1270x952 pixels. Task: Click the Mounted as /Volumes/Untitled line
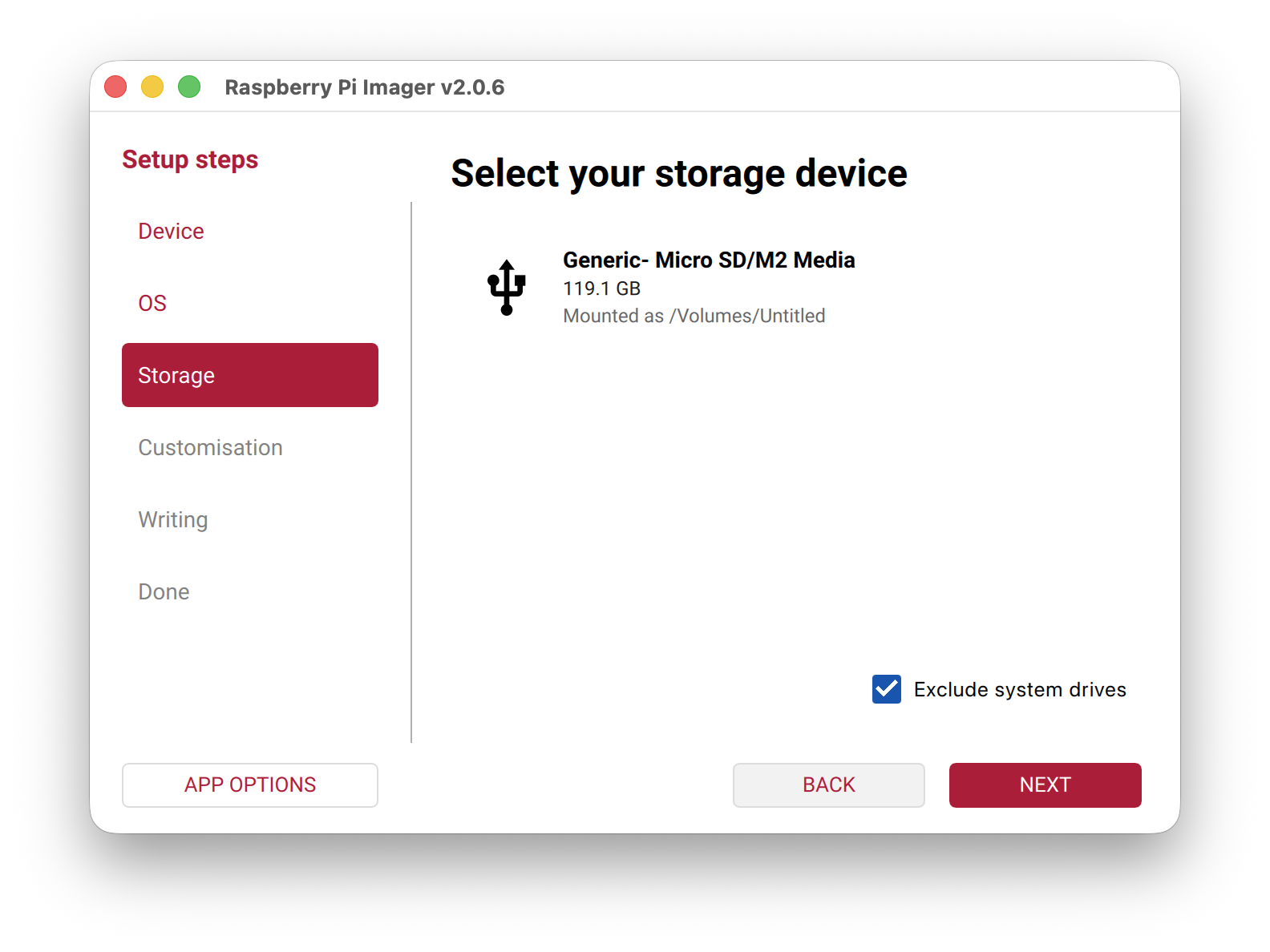[694, 316]
